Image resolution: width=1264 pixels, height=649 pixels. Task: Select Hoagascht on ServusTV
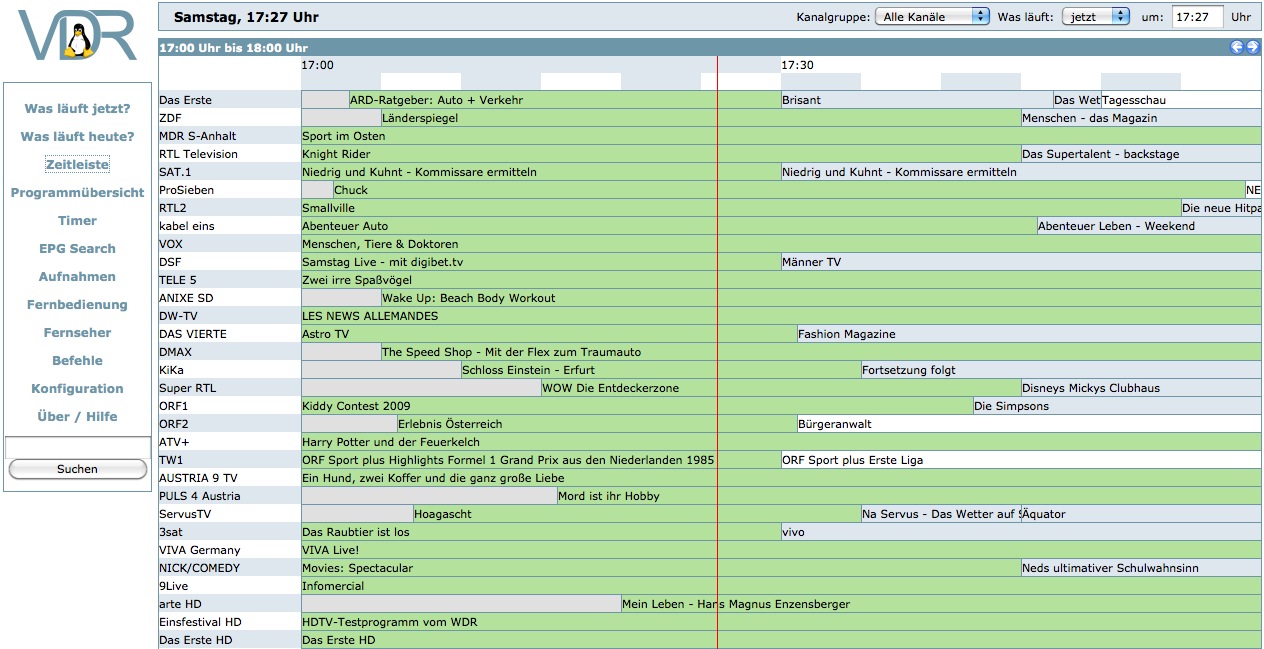point(637,514)
